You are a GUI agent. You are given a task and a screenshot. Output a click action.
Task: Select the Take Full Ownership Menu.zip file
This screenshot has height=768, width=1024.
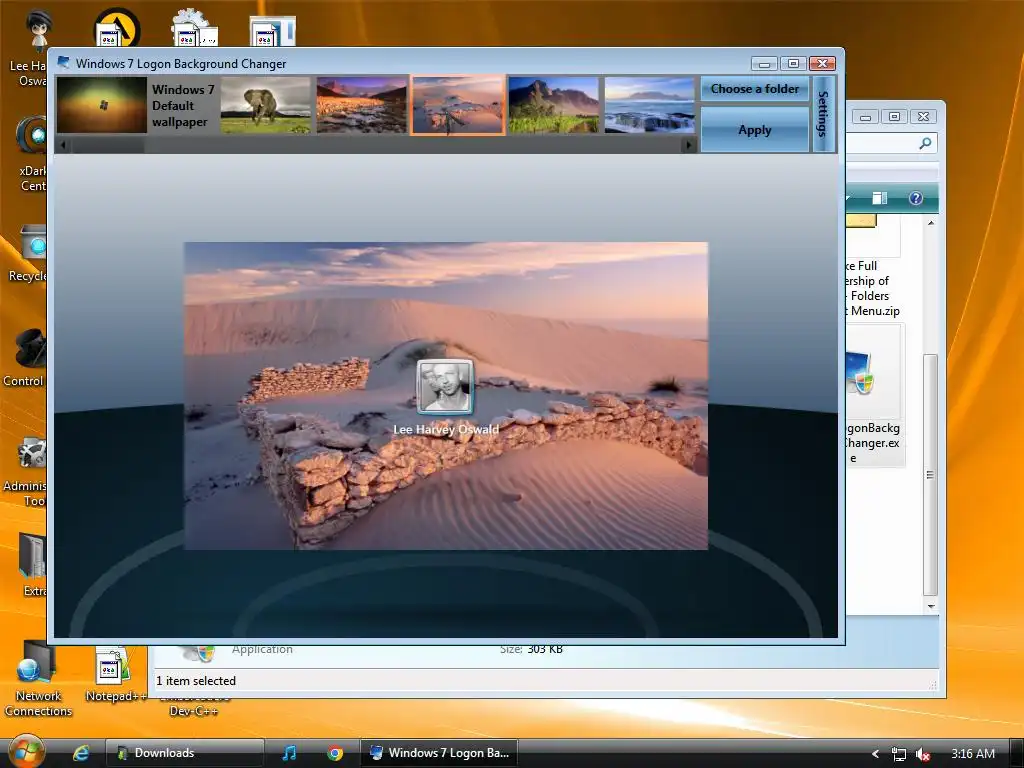pos(872,288)
